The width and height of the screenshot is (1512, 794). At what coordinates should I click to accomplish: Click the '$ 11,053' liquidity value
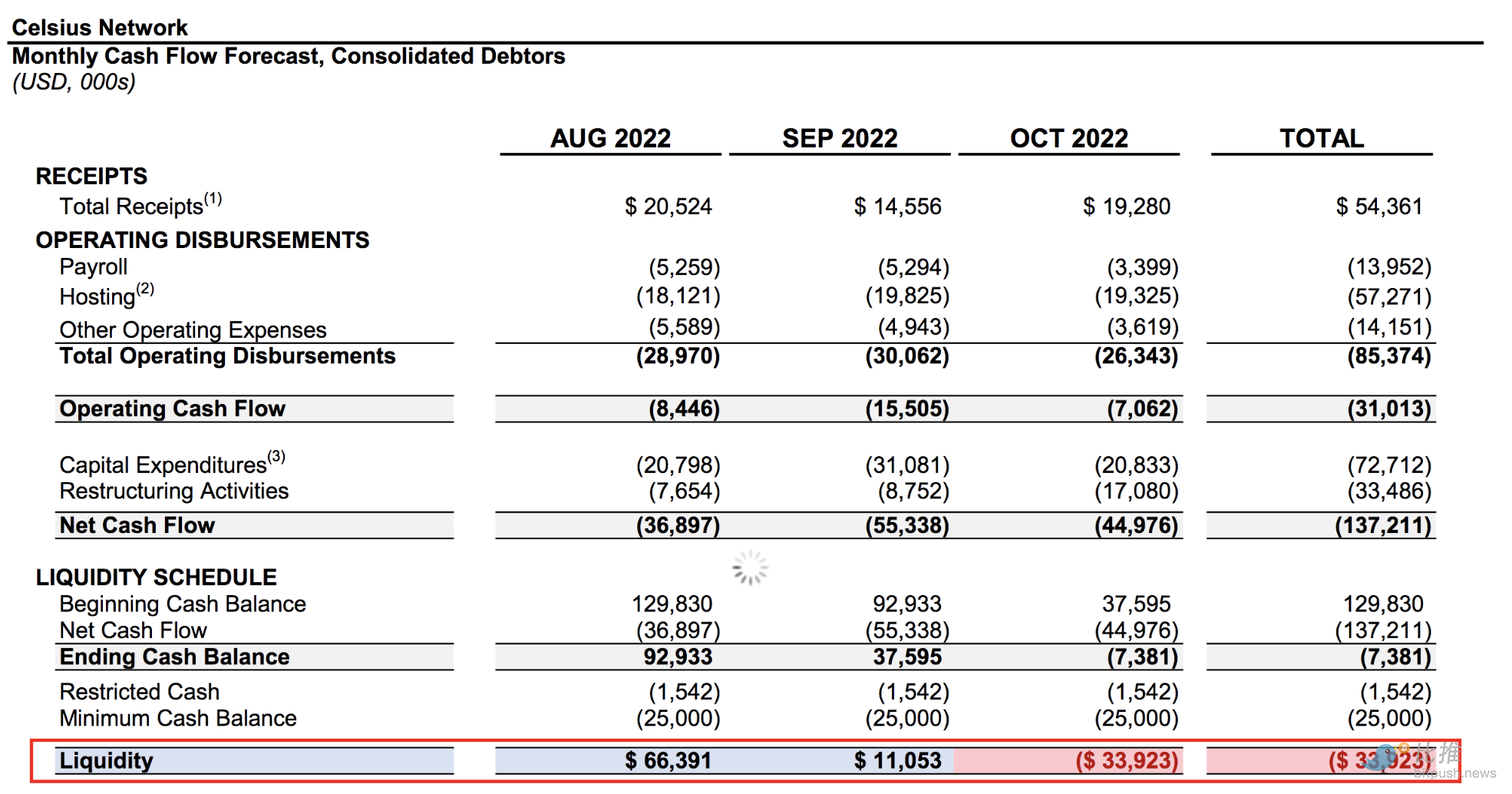(898, 760)
